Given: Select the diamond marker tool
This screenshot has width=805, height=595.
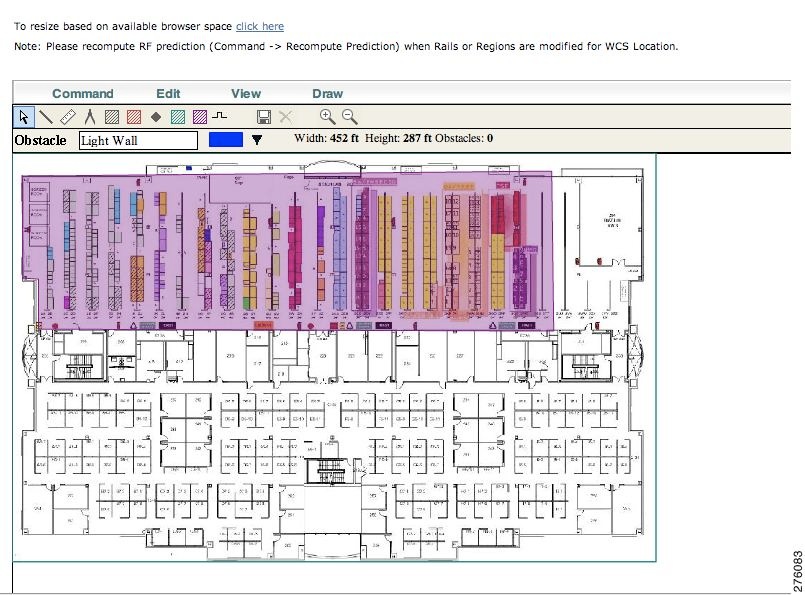Looking at the screenshot, I should [158, 116].
